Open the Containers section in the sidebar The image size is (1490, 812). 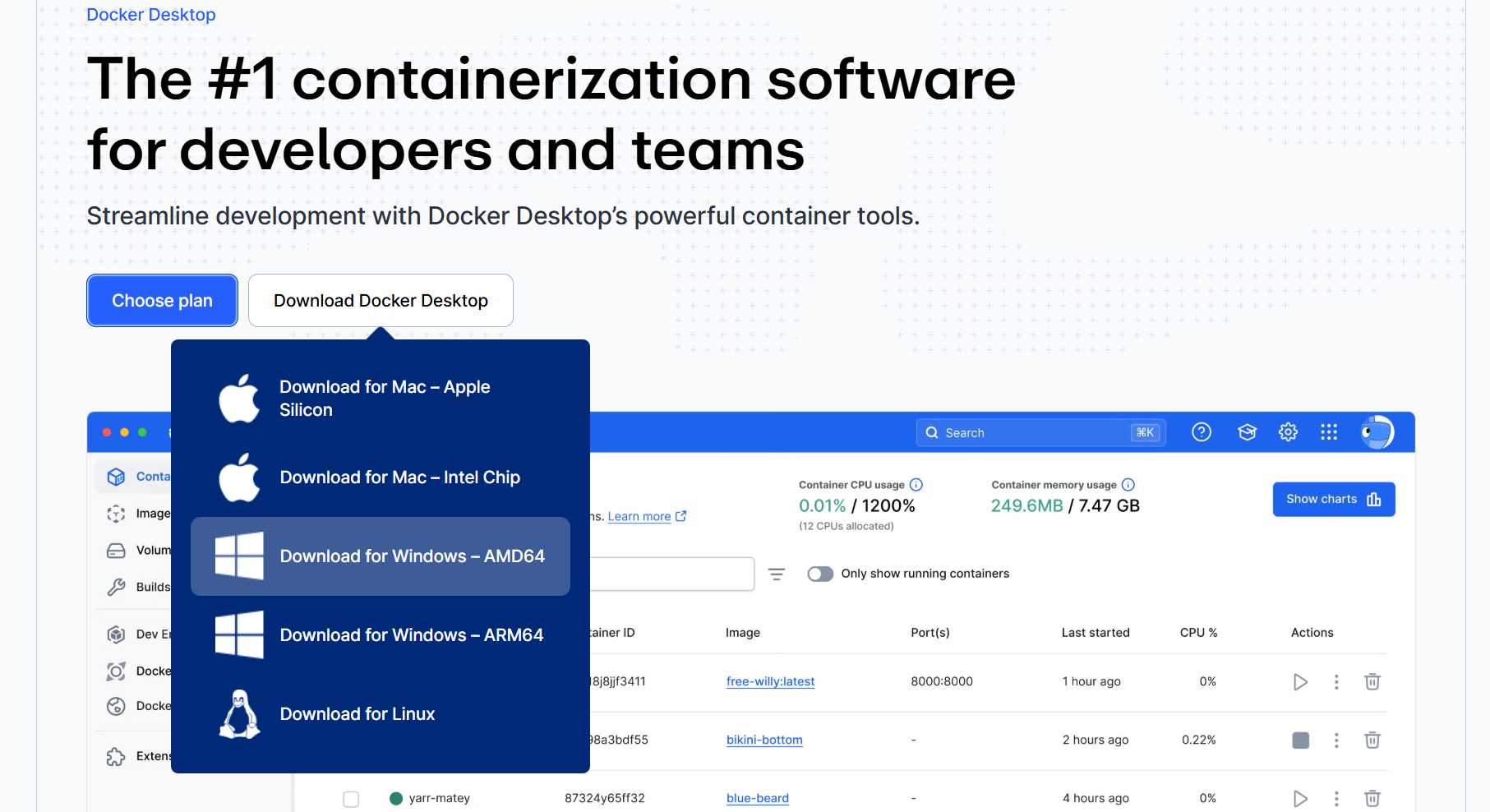116,476
